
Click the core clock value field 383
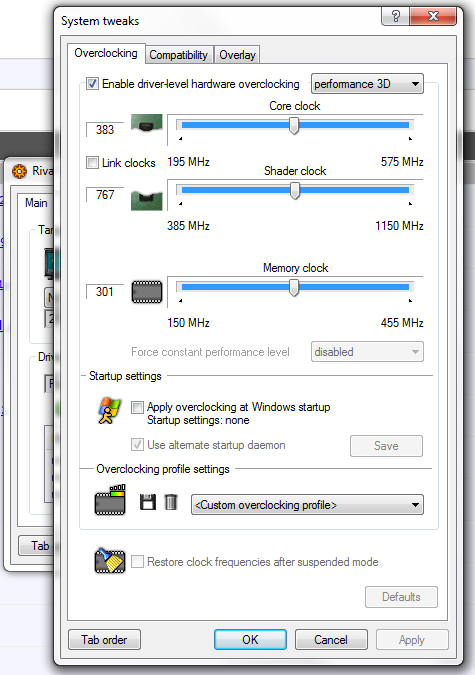[105, 130]
